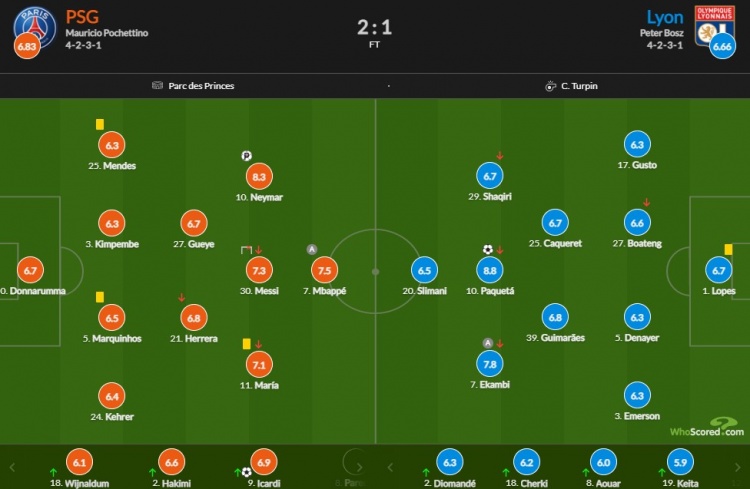
Task: Click the assist icon next to Mbappé
Action: click(x=311, y=250)
